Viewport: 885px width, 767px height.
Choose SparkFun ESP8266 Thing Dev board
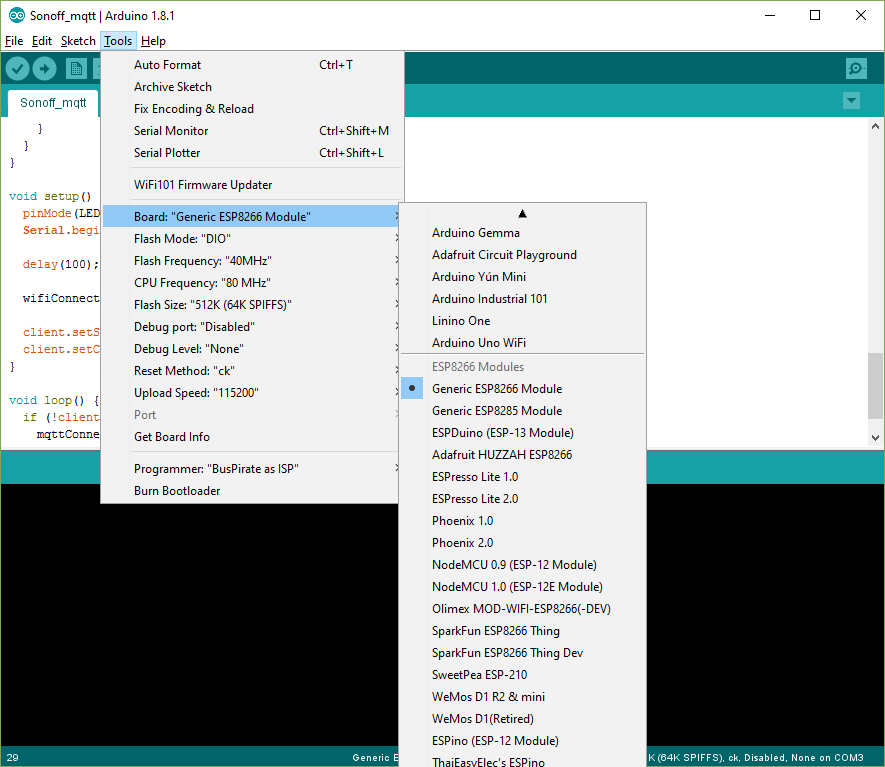[523, 653]
